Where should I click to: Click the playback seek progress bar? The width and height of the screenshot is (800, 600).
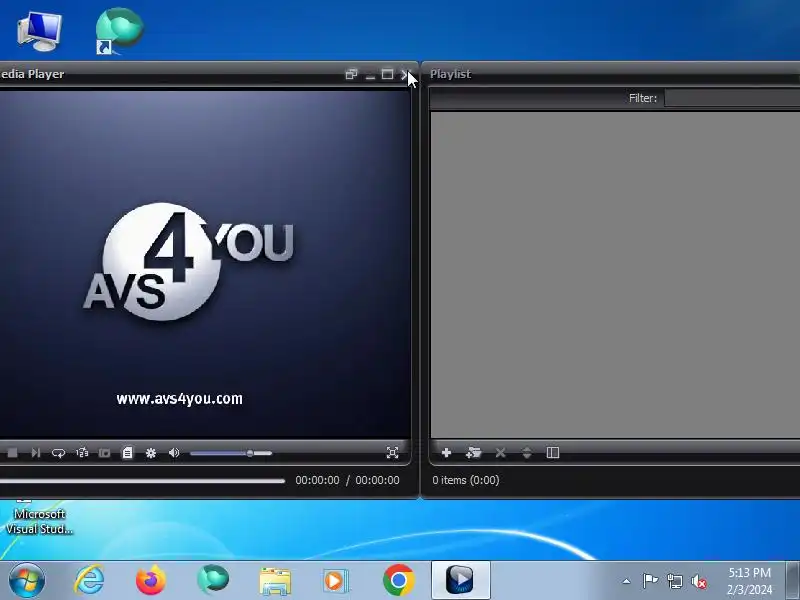click(x=142, y=481)
